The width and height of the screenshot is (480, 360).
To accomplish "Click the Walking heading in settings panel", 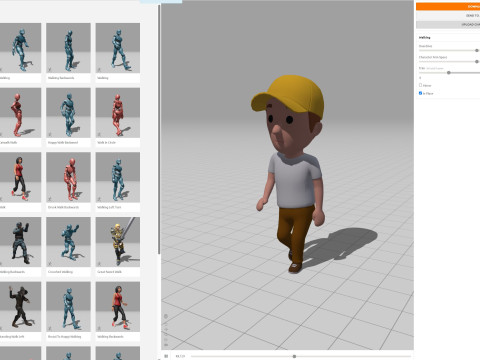I will point(424,38).
